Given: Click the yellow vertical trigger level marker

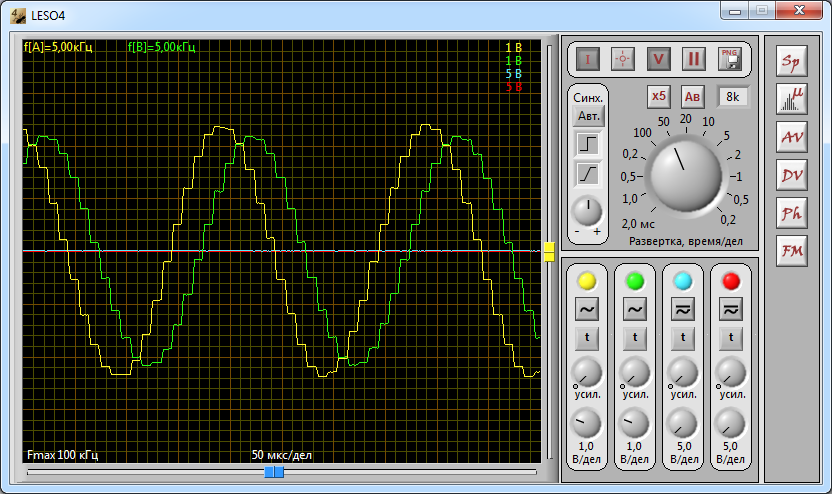Looking at the screenshot, I should pyautogui.click(x=549, y=252).
